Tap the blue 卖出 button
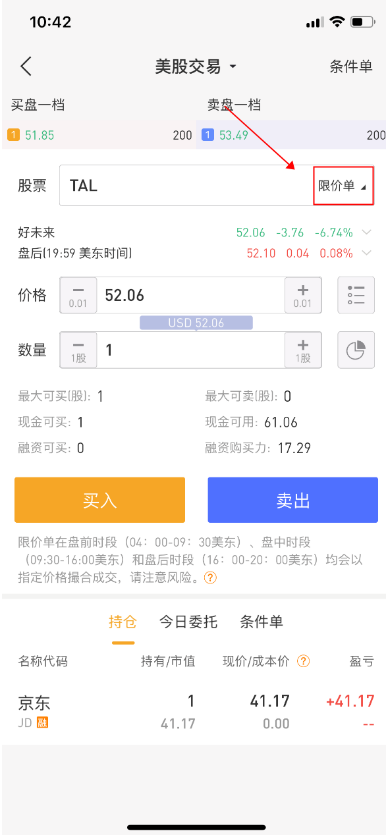 (x=293, y=500)
